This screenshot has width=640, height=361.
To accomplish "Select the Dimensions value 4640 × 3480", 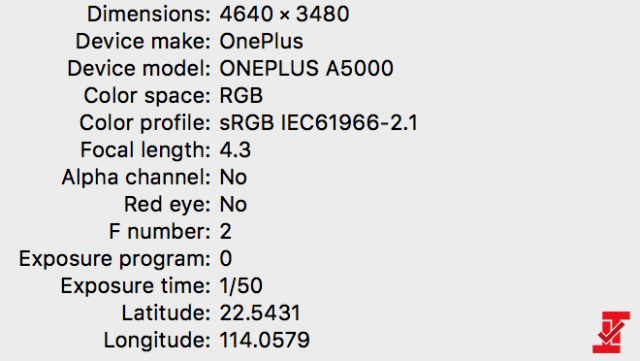I will coord(284,14).
